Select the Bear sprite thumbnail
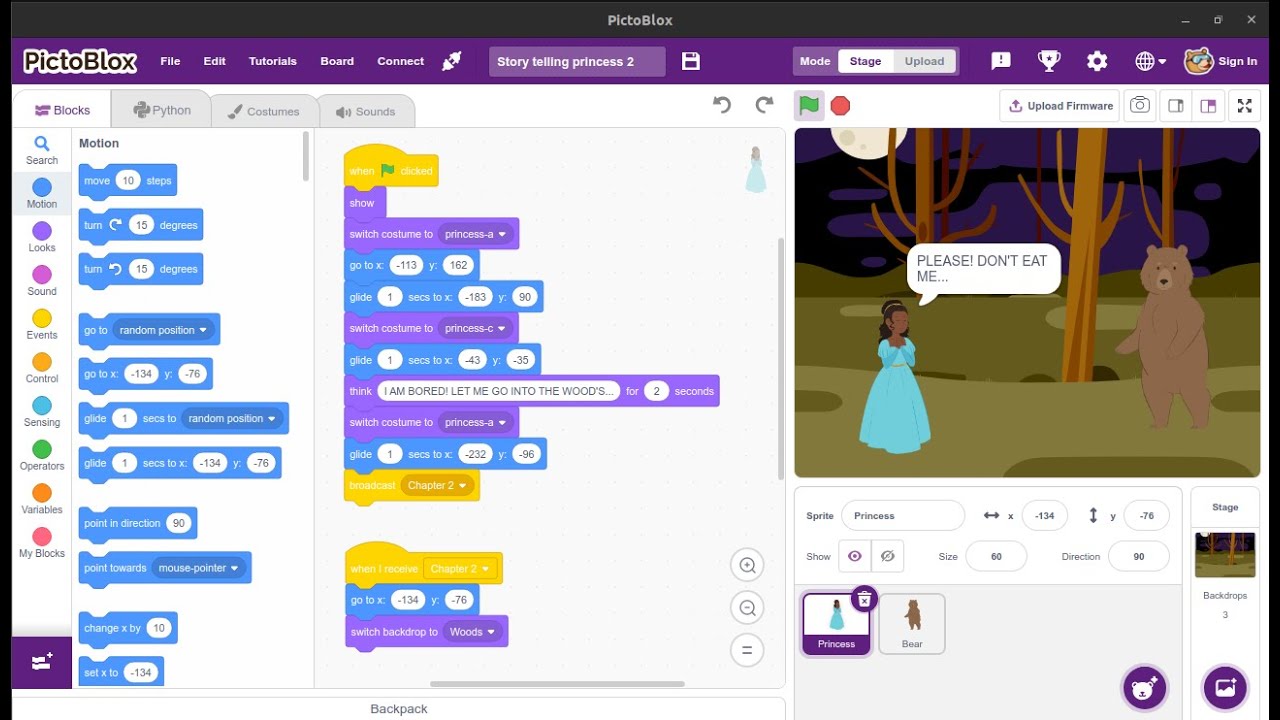 [912, 623]
